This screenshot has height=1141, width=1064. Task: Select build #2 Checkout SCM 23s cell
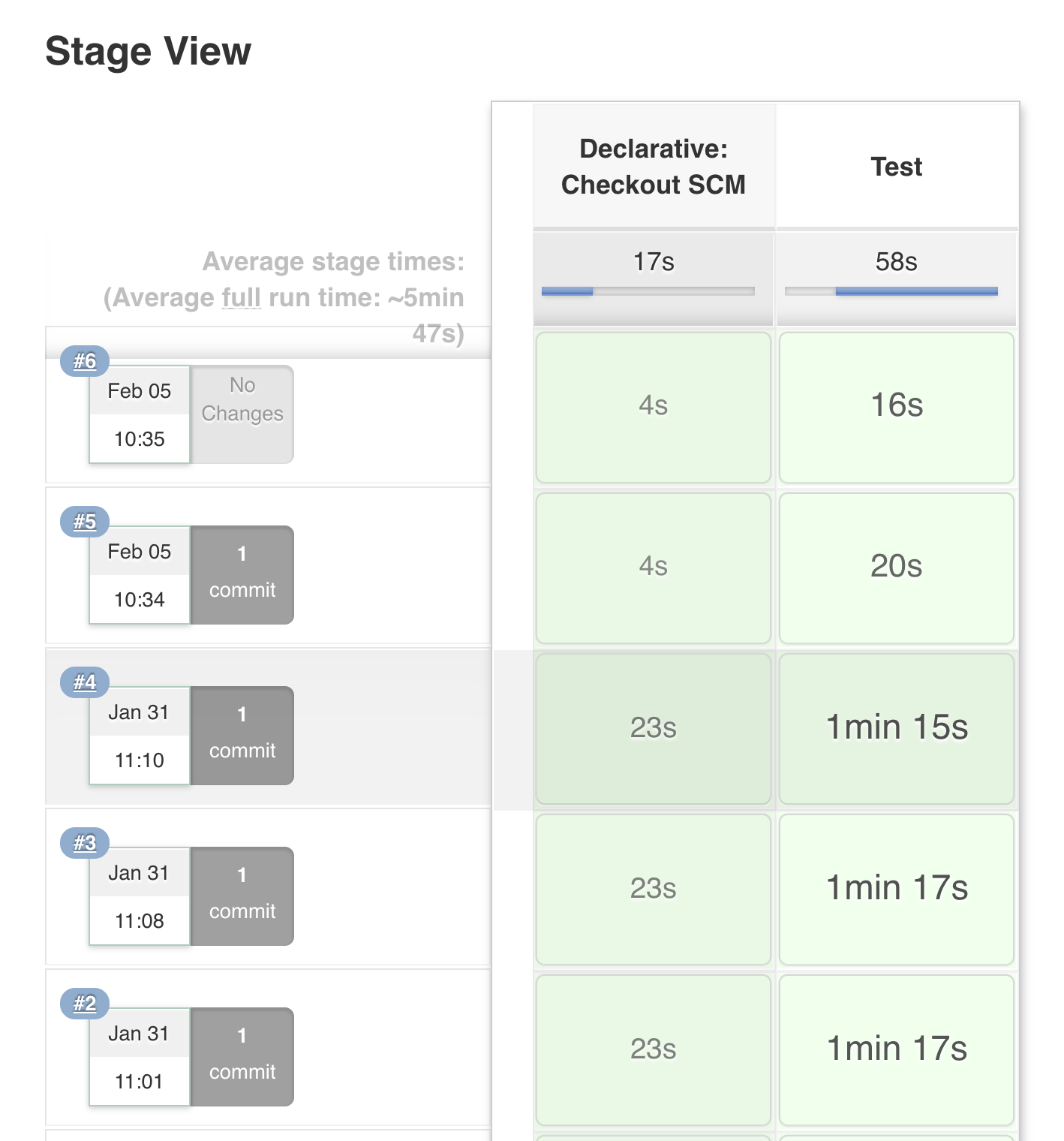click(x=654, y=1049)
